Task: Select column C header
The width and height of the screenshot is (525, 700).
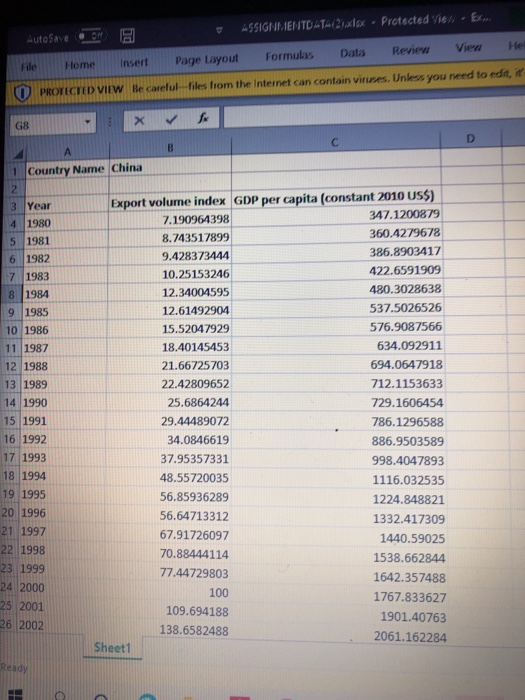Action: [335, 142]
